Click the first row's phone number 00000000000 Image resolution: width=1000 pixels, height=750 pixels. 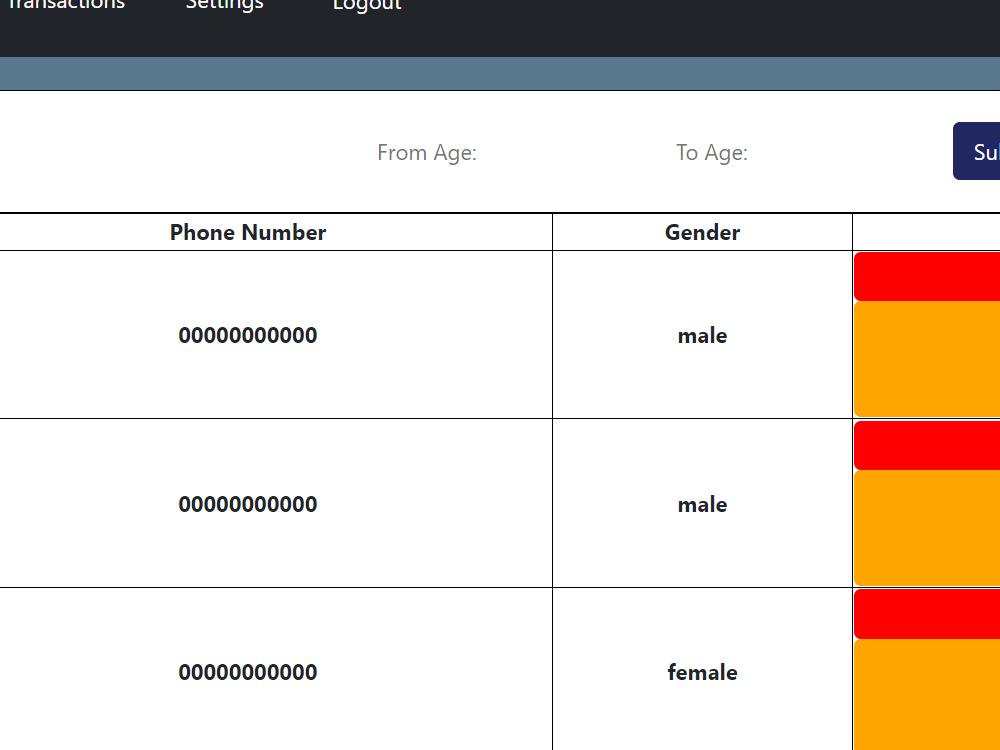(x=247, y=335)
